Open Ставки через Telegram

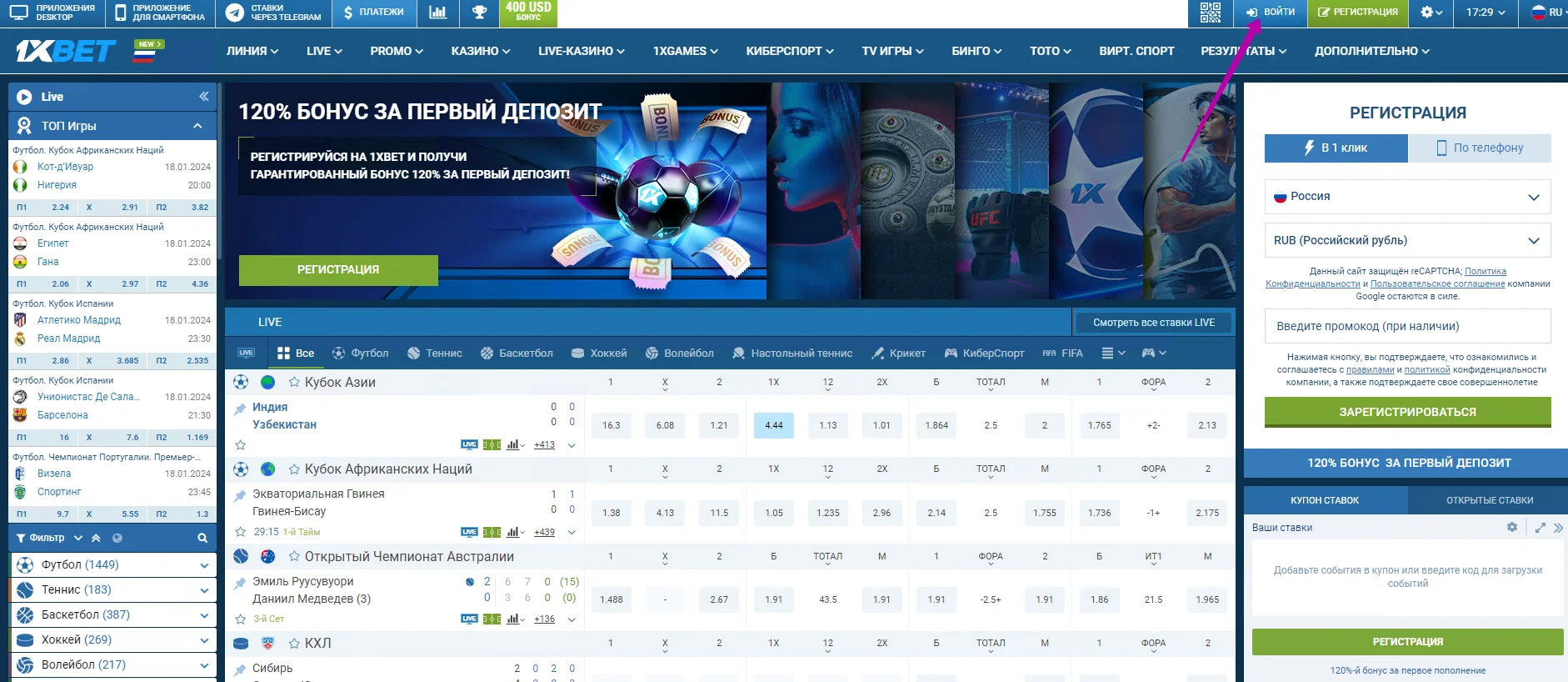tap(272, 13)
